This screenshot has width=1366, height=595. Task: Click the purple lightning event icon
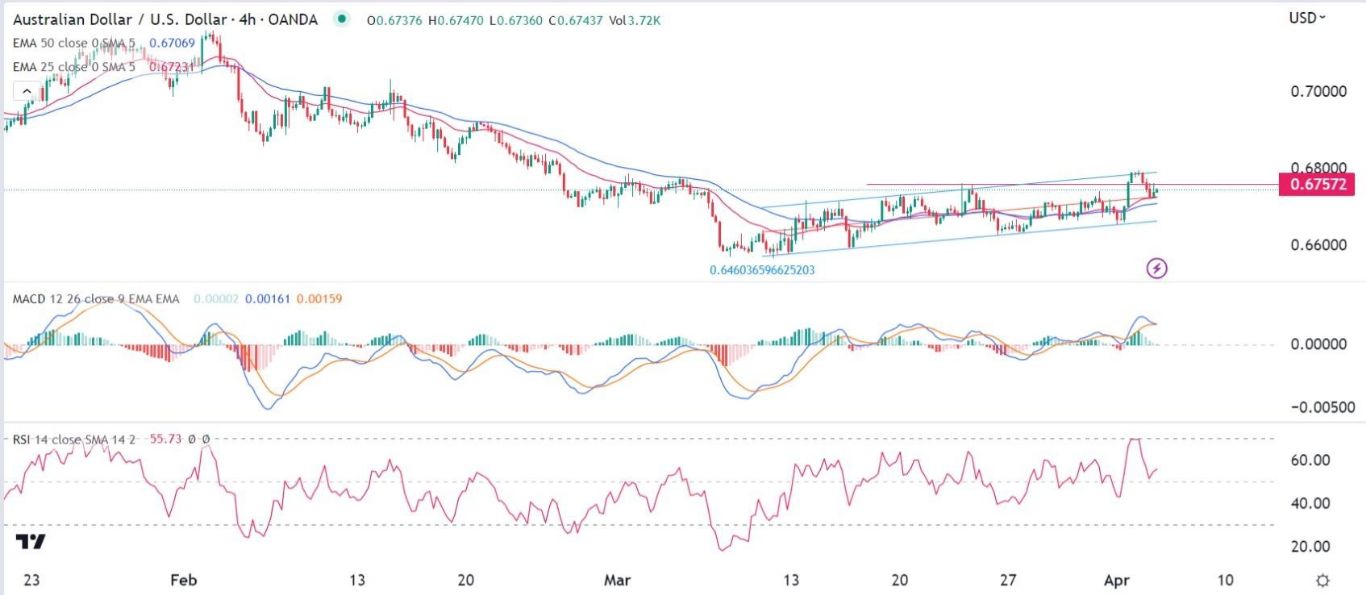click(1157, 267)
